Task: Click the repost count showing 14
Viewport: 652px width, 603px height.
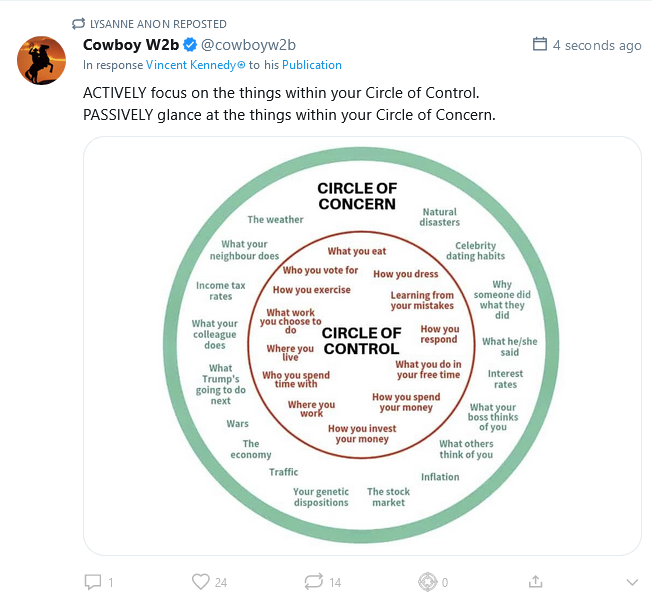Action: coord(335,582)
